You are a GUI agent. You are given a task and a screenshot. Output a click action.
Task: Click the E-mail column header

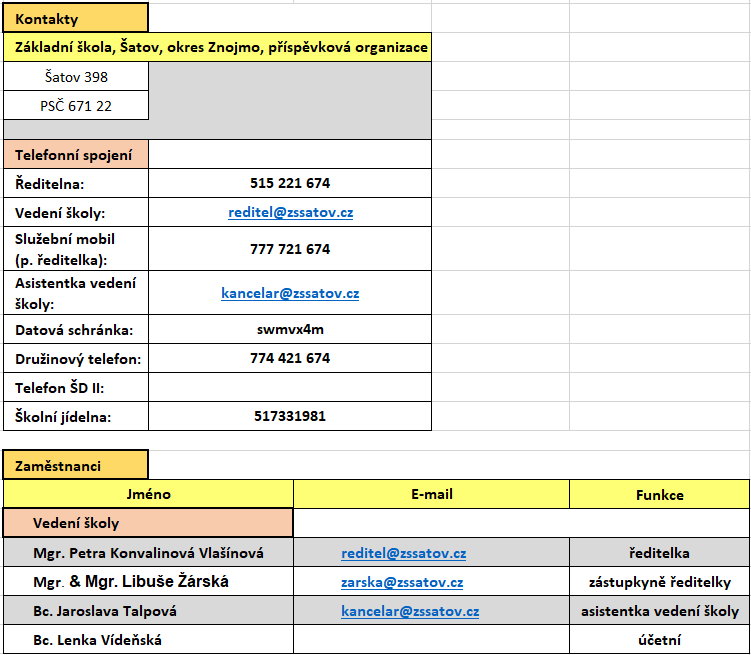coord(432,494)
